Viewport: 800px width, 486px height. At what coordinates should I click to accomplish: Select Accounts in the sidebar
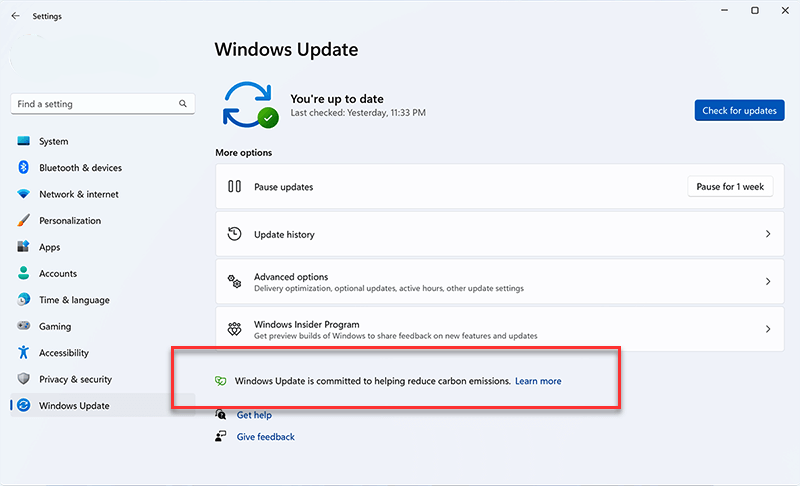103,273
